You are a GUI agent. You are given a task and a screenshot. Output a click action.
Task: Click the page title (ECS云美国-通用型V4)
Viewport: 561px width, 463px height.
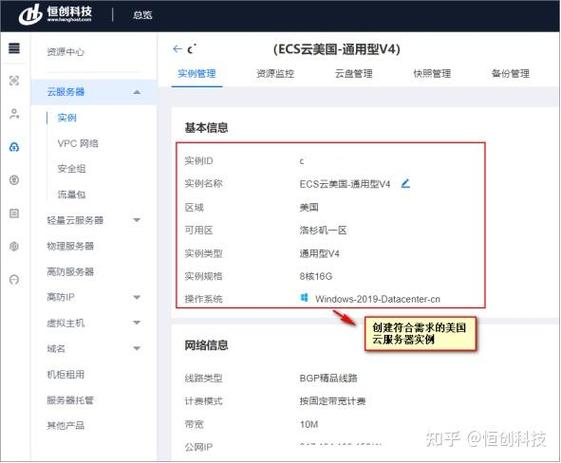pos(337,49)
